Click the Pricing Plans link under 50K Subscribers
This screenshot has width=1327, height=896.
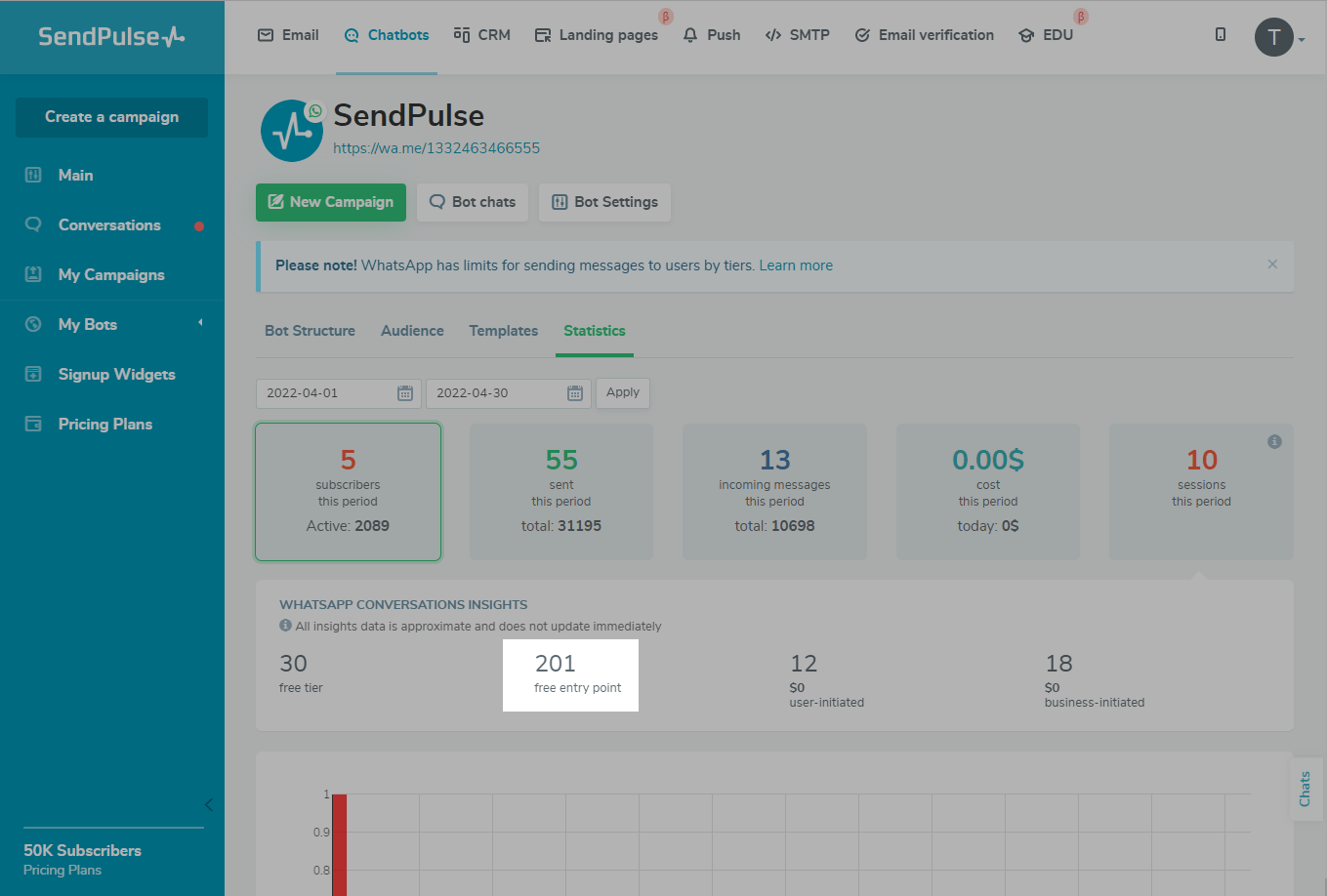pos(62,871)
